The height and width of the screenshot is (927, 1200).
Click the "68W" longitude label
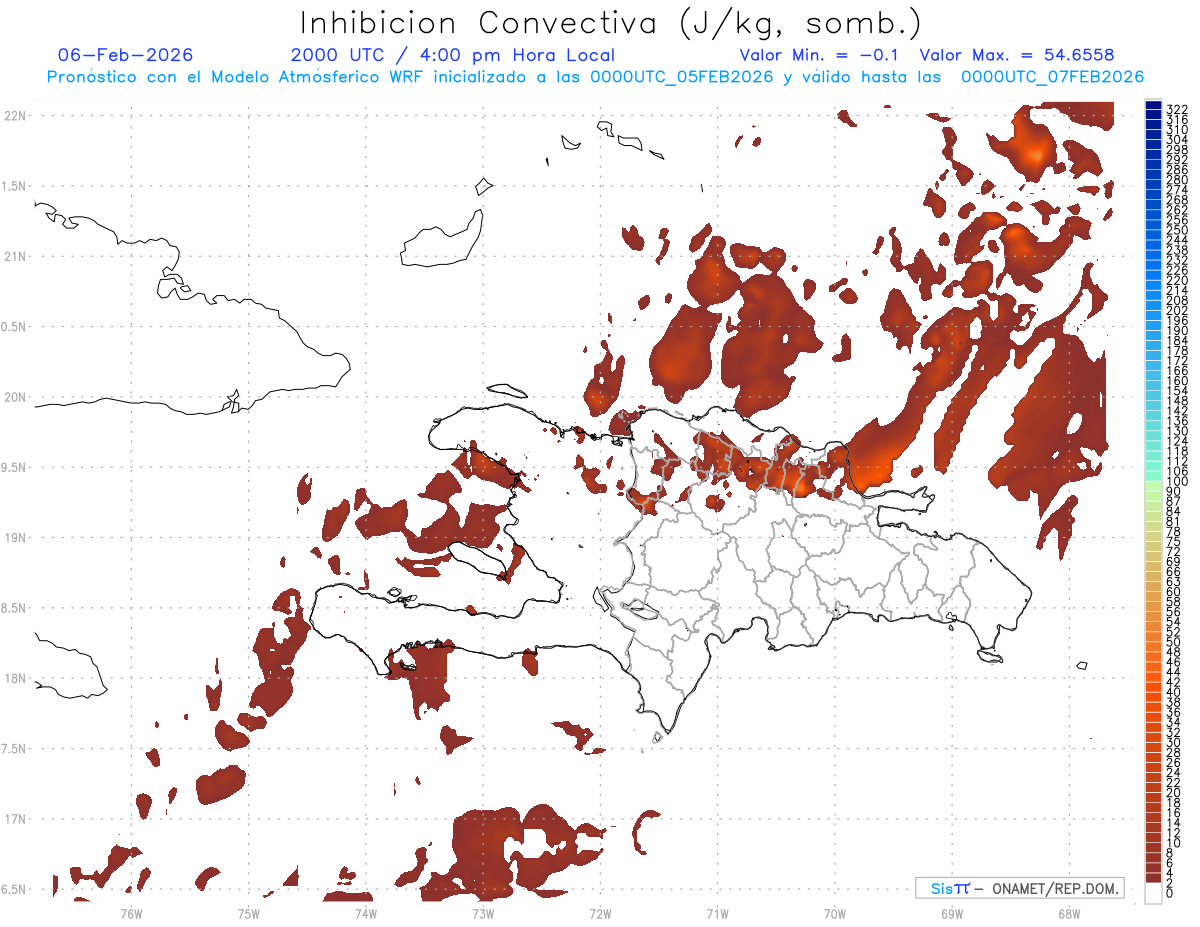point(1068,913)
